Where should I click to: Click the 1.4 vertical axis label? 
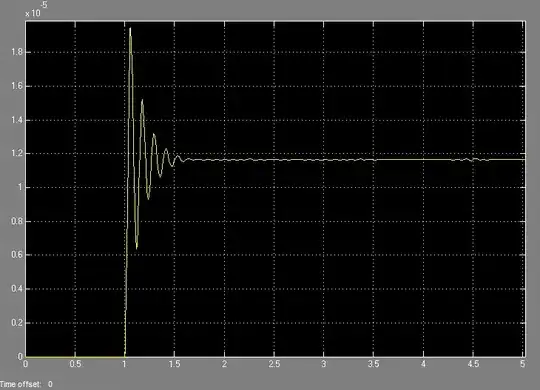(x=17, y=120)
